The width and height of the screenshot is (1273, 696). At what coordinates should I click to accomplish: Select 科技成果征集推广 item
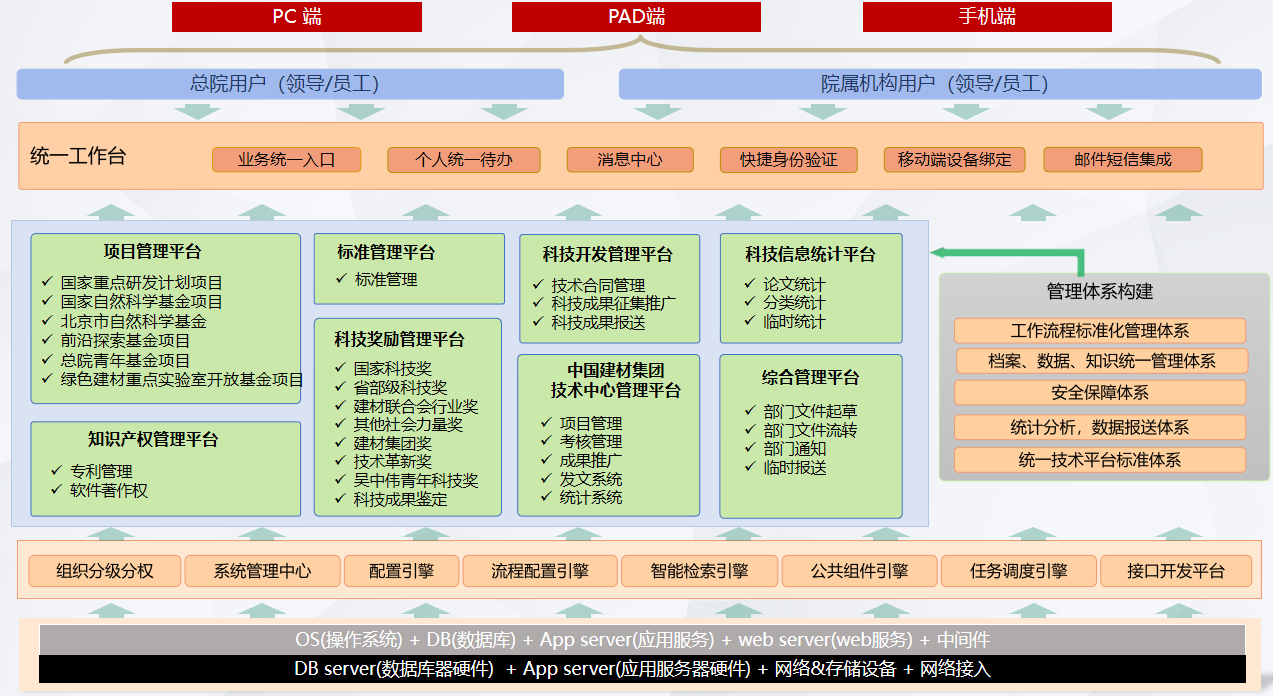[x=614, y=303]
